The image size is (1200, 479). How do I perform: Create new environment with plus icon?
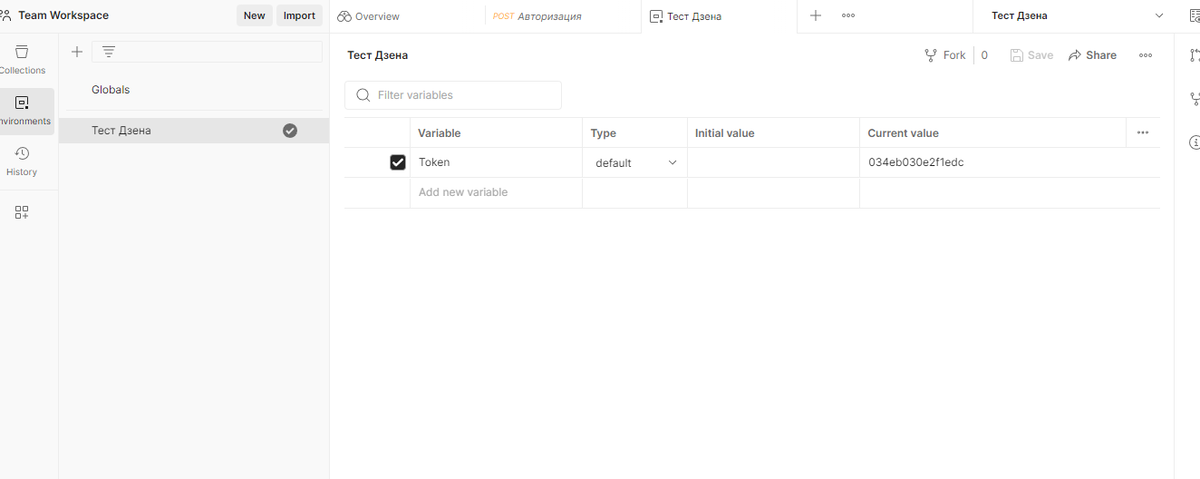point(77,52)
